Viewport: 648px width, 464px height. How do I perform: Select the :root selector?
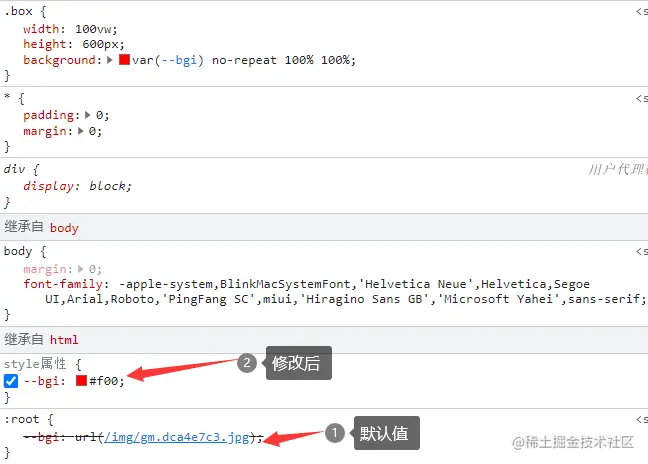pyautogui.click(x=21, y=419)
